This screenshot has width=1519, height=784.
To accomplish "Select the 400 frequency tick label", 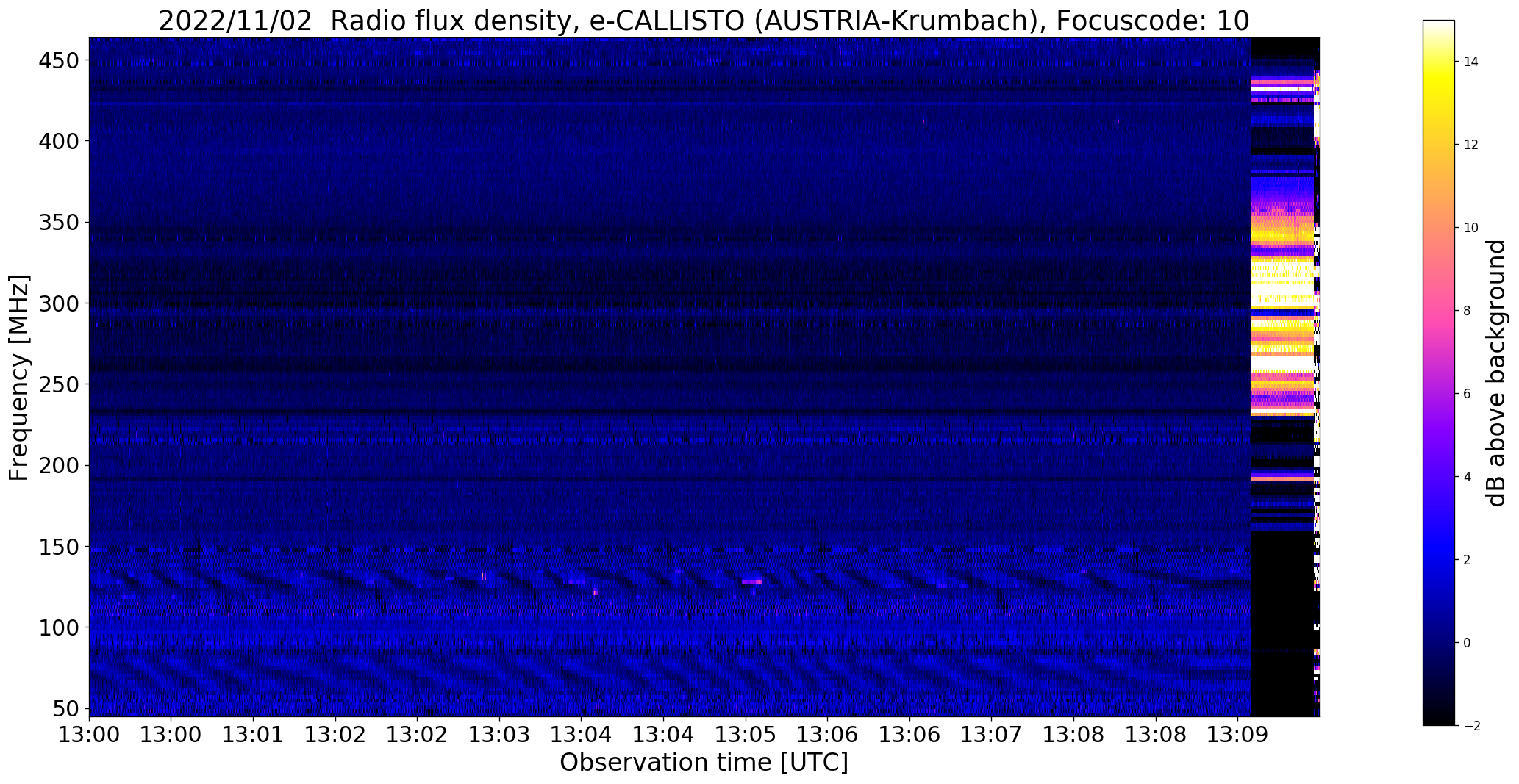I will [x=58, y=140].
